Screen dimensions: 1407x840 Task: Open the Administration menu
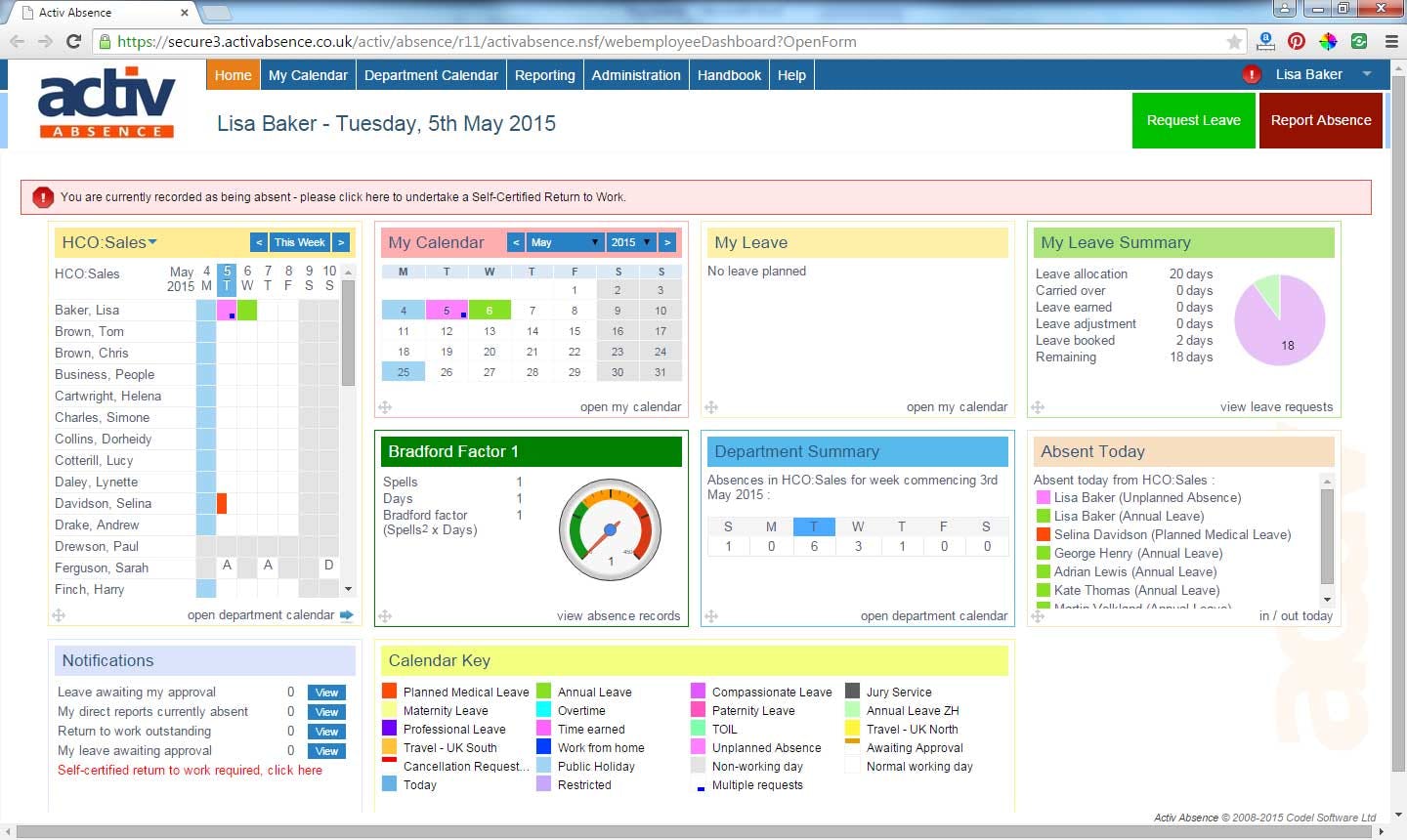point(635,74)
